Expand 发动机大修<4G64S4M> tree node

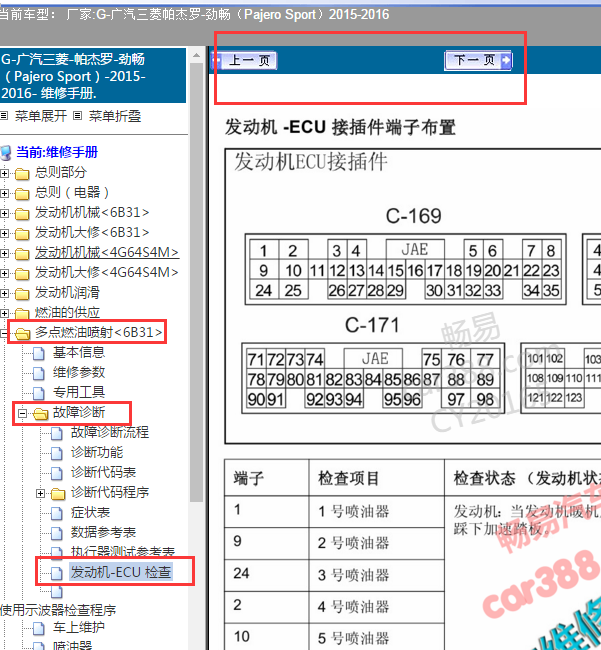click(x=4, y=273)
